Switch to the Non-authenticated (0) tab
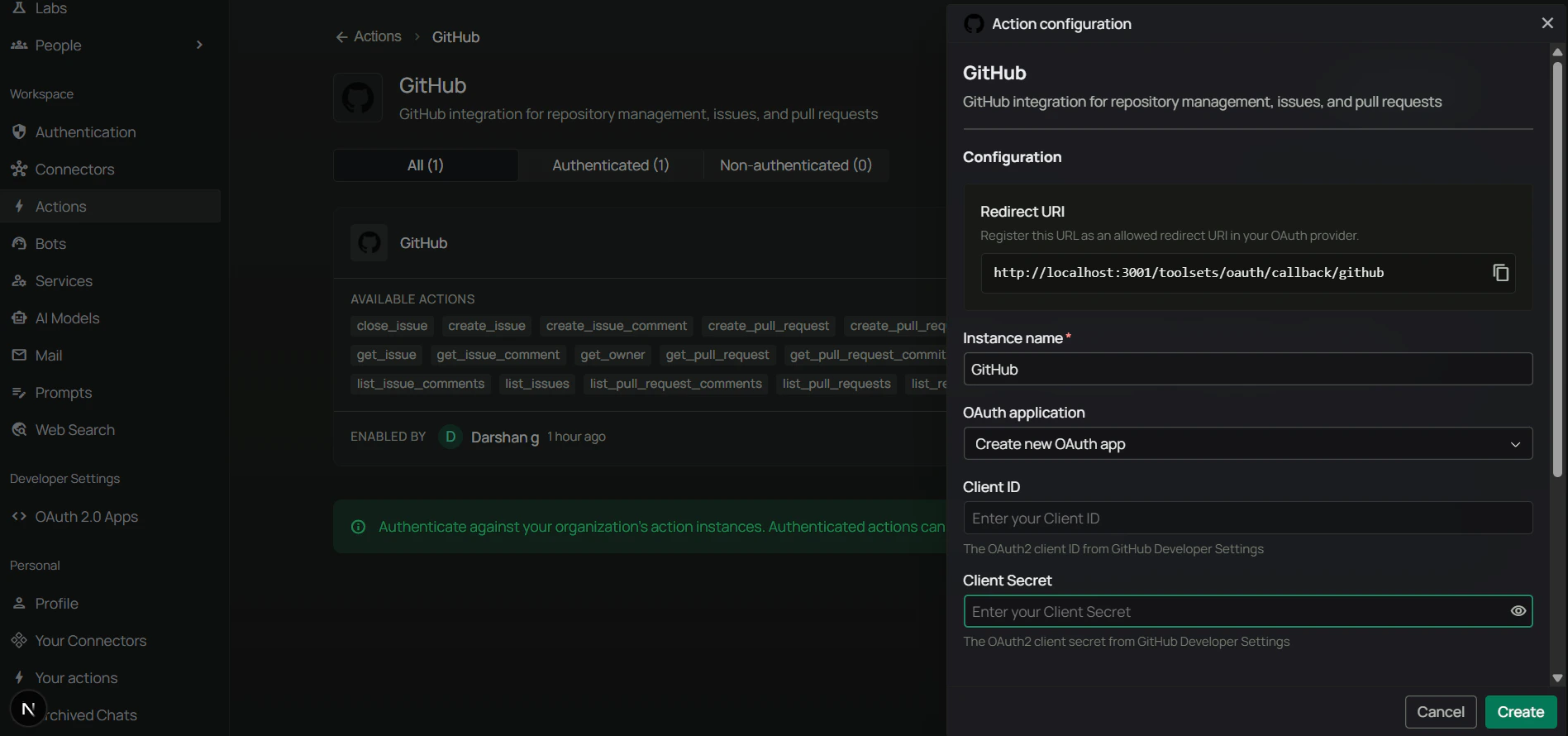 pos(796,165)
